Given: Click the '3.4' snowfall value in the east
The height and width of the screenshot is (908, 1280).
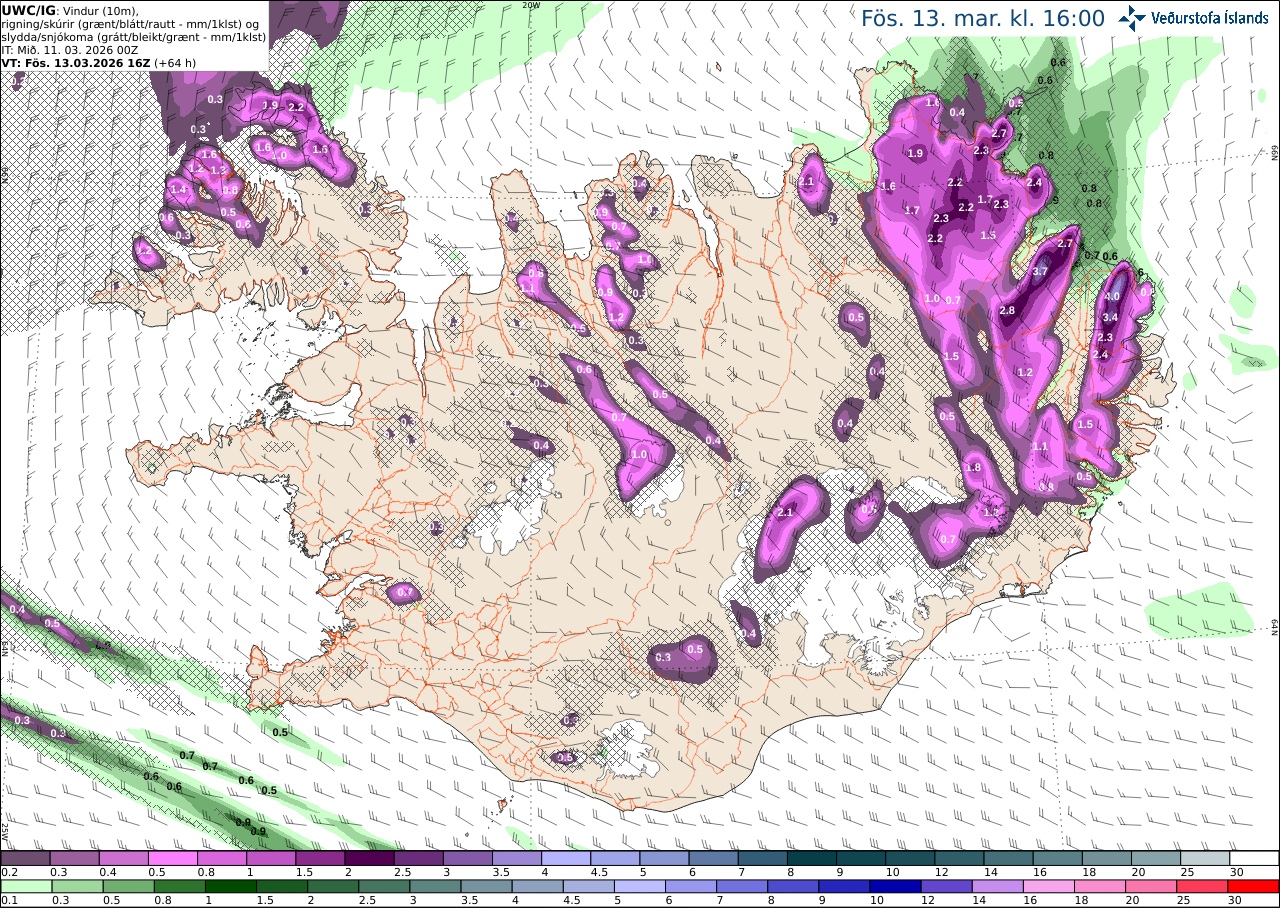Looking at the screenshot, I should click(x=1109, y=317).
